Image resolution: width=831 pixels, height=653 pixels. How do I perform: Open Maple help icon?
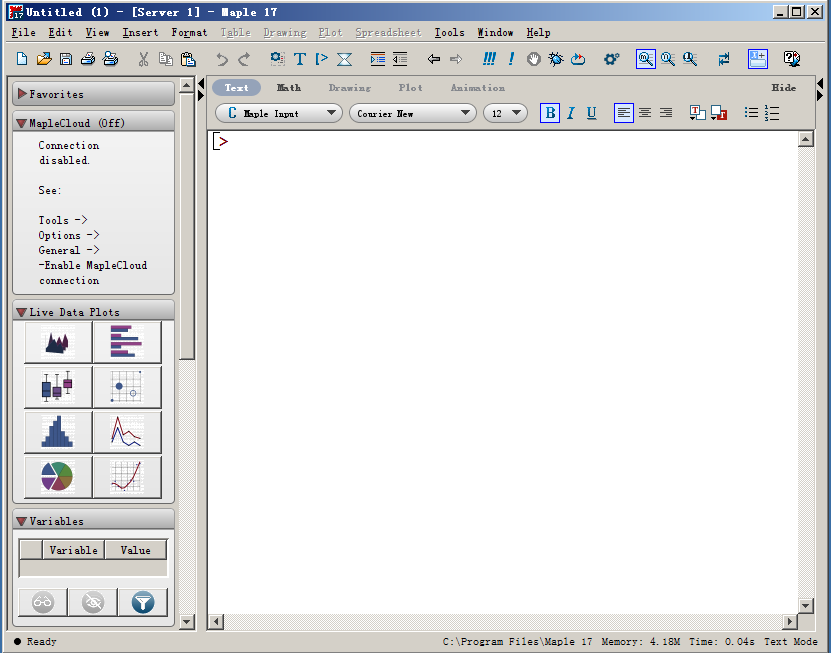click(x=792, y=59)
